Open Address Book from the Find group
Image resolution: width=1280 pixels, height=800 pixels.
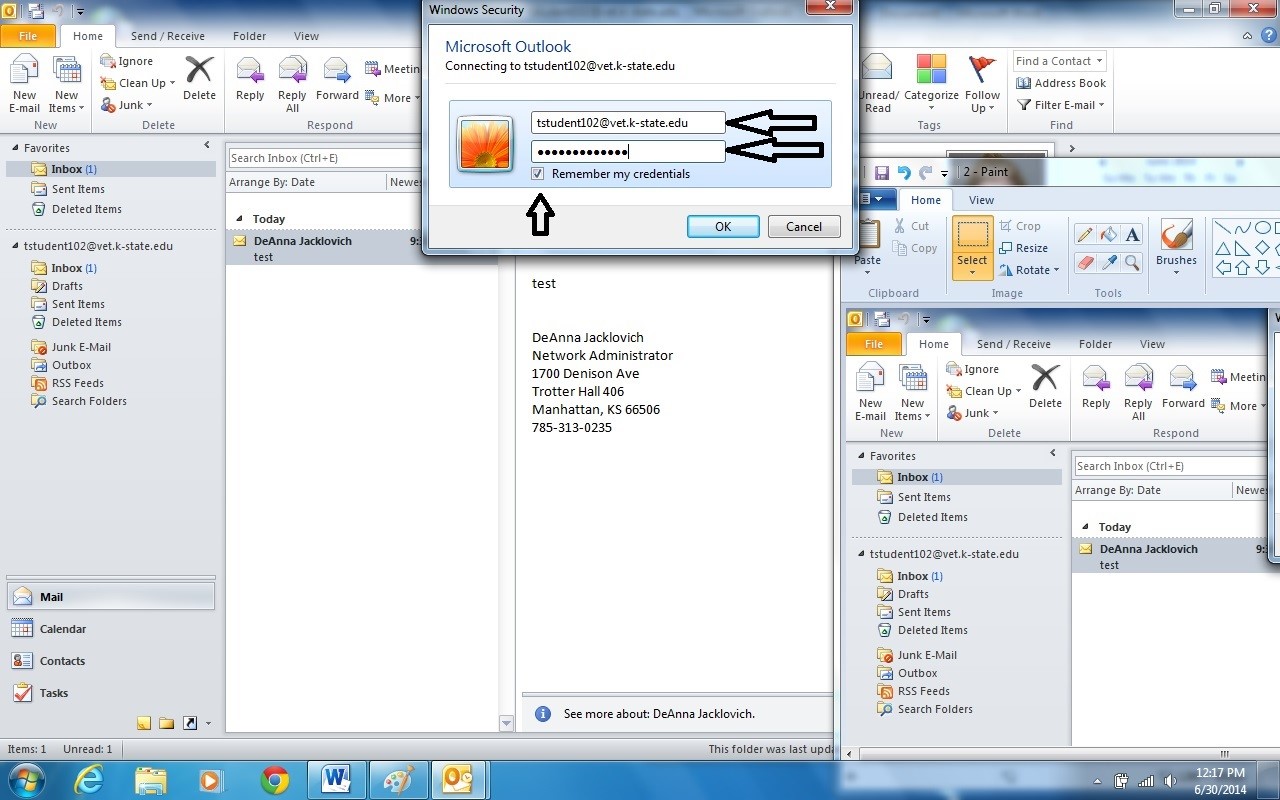click(x=1061, y=83)
